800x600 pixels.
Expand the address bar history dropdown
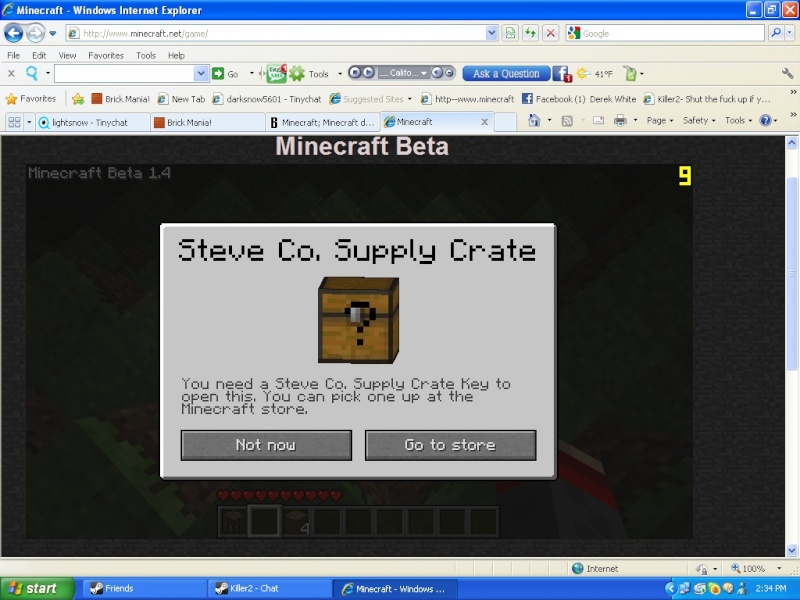tap(491, 34)
